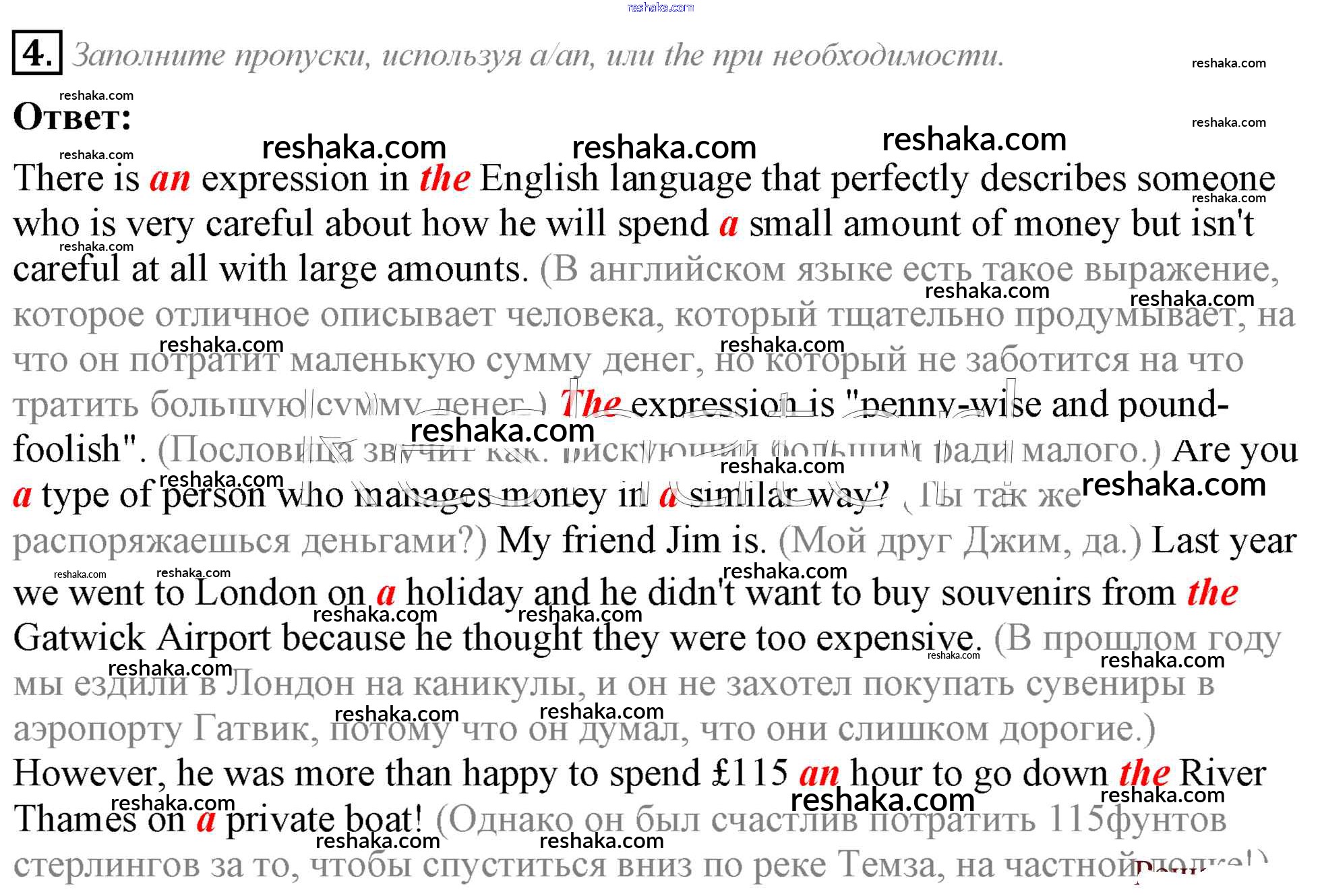Select red "an" before "expression in"
Viewport: 1320px width, 896px height.
pyautogui.click(x=170, y=179)
